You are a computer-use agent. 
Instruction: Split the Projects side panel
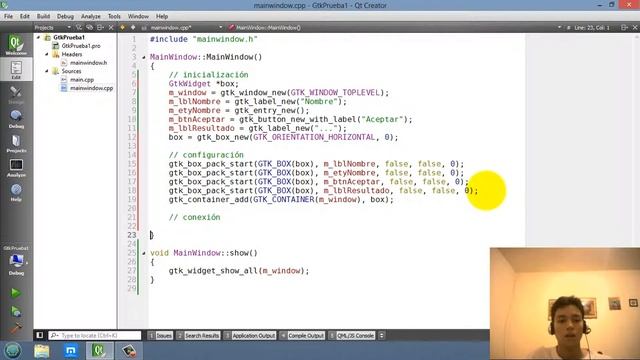(x=100, y=27)
